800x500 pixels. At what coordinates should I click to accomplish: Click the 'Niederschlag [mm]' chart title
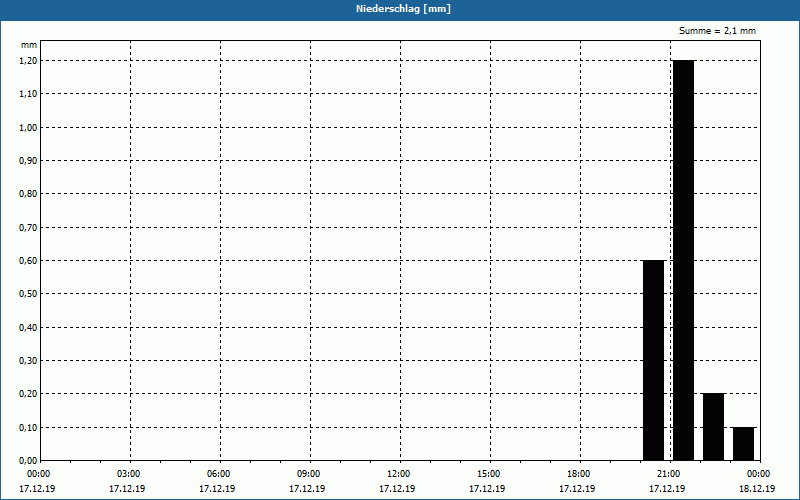pyautogui.click(x=403, y=9)
